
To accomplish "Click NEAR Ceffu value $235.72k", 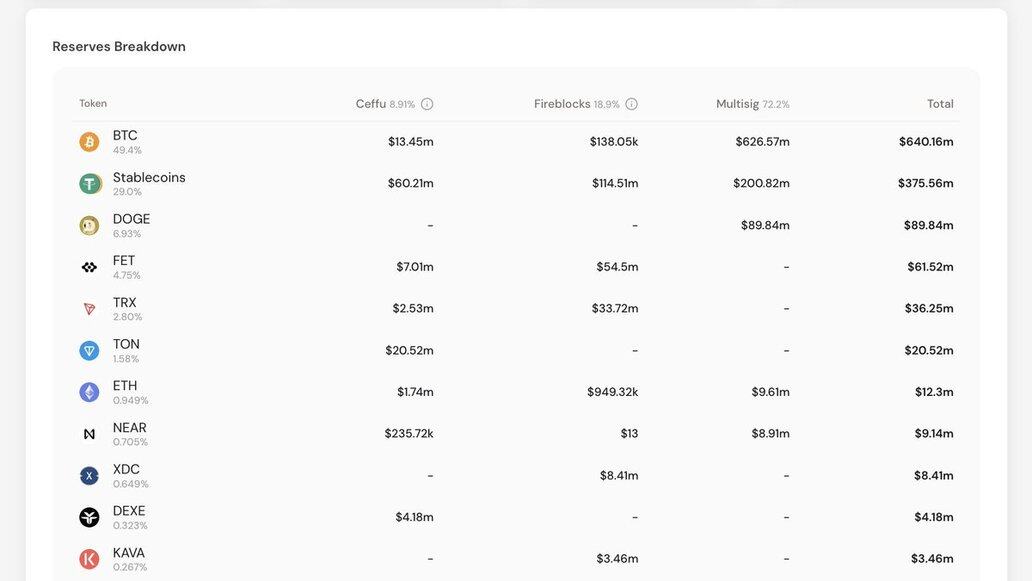I will [x=409, y=434].
